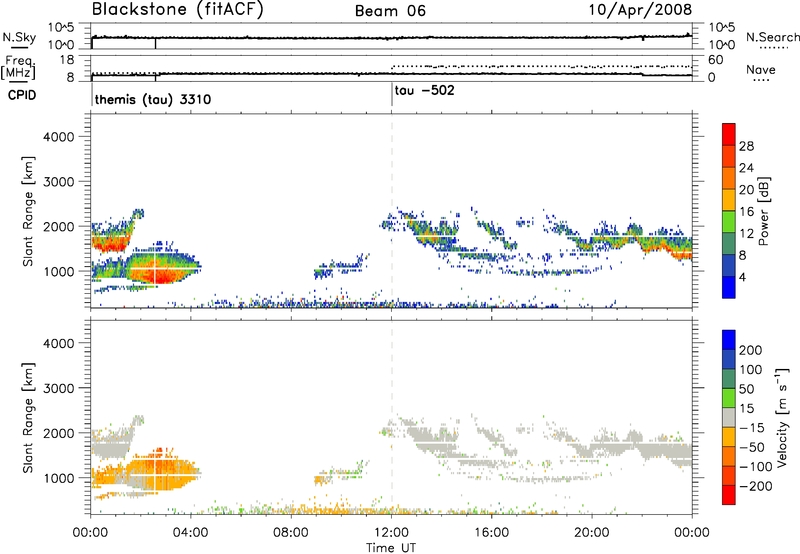Click the dark blue segment of the Power colorbar
This screenshot has height=554, width=800.
pyautogui.click(x=729, y=288)
